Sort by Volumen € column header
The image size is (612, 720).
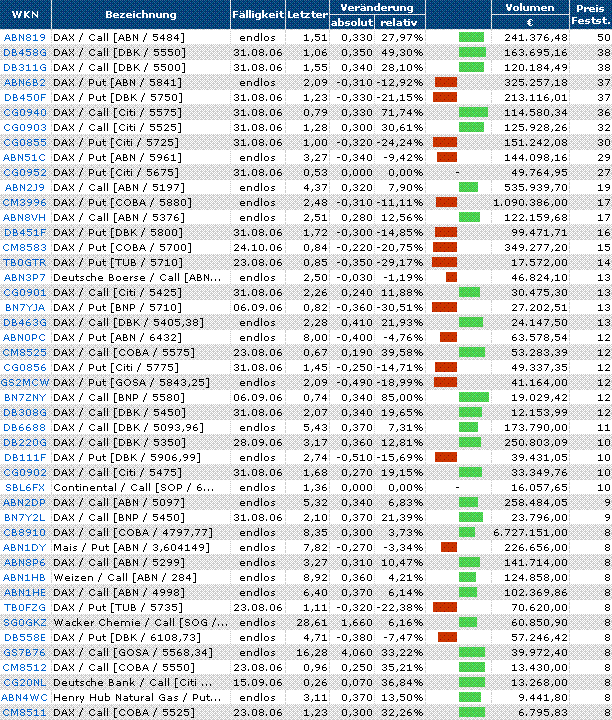pyautogui.click(x=530, y=15)
